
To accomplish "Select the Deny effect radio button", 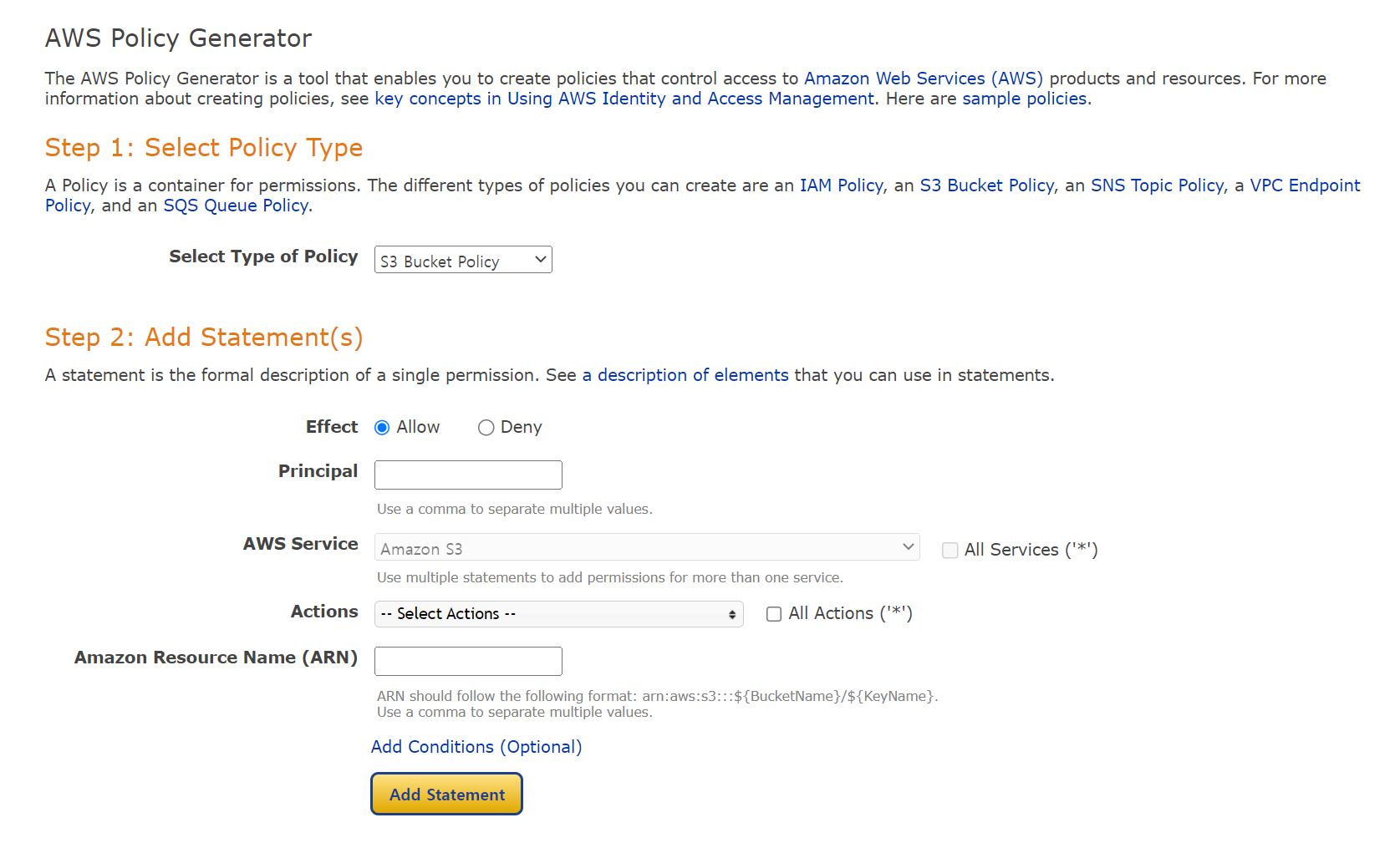I will point(486,428).
